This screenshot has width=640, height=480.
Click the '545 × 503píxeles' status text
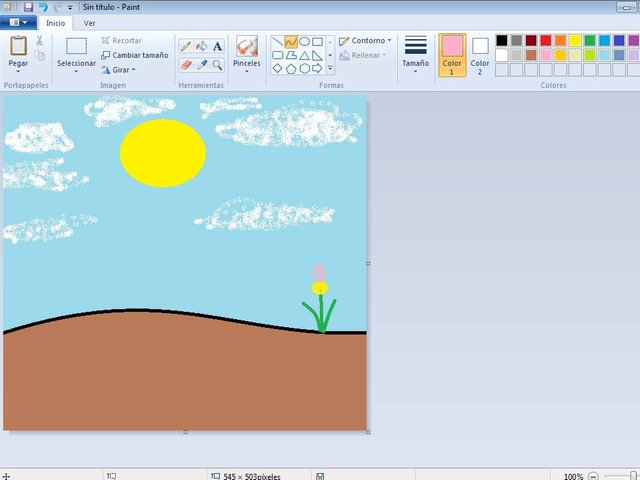pos(252,476)
